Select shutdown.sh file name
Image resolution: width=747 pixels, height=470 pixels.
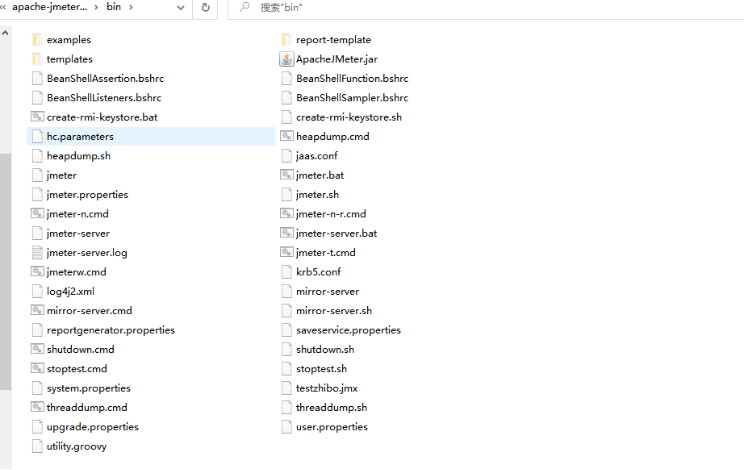pyautogui.click(x=325, y=349)
